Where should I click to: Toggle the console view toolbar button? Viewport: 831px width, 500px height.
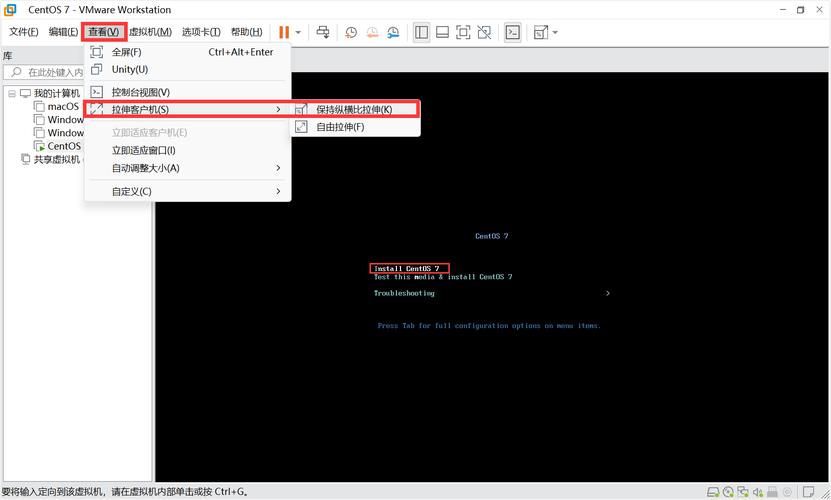point(512,32)
